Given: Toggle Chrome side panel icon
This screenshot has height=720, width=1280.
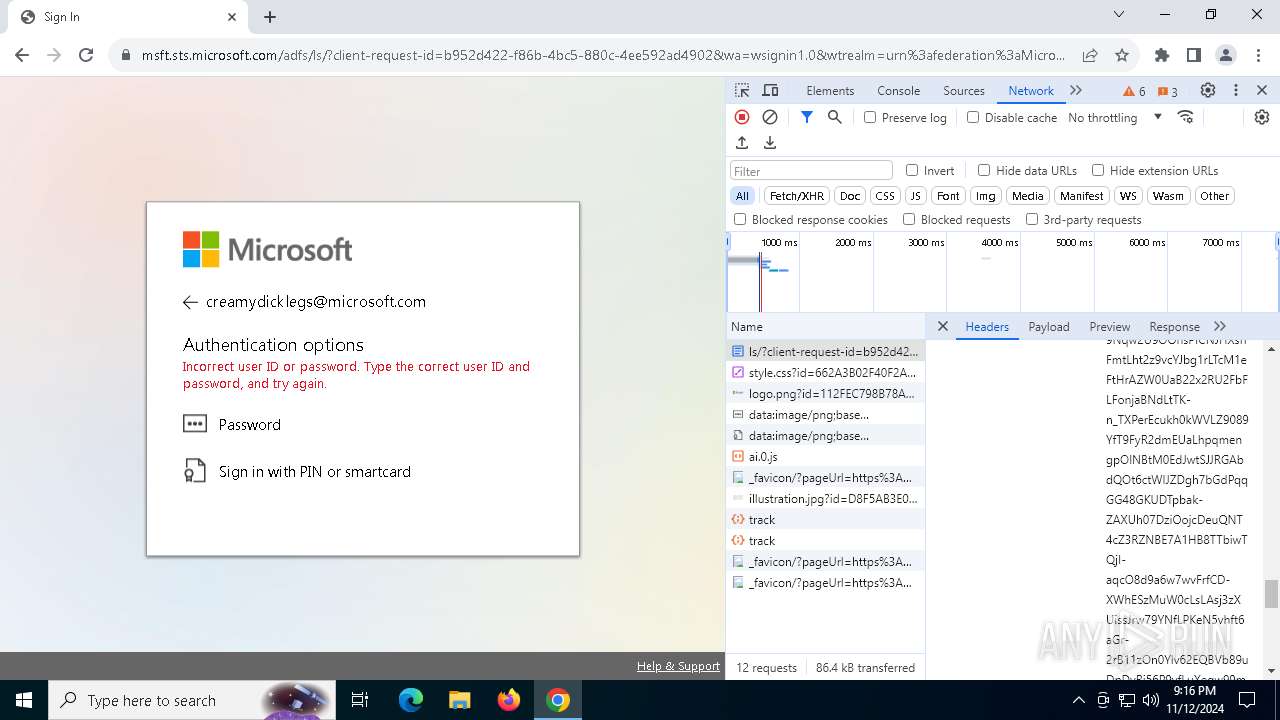Looking at the screenshot, I should tap(1194, 55).
